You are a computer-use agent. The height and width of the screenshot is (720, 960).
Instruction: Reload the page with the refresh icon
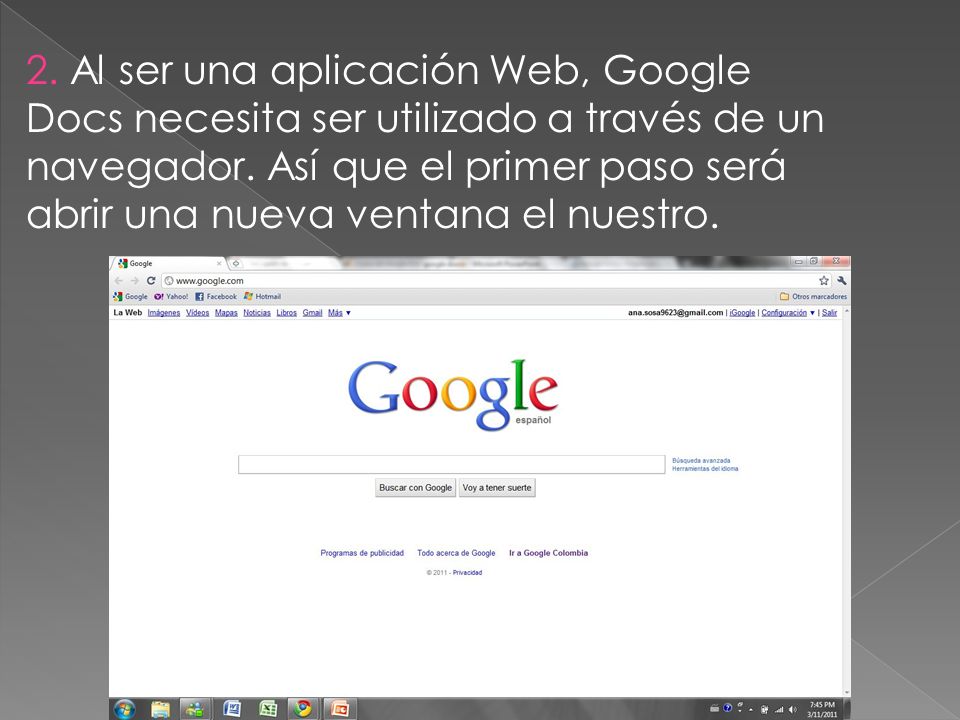(151, 280)
